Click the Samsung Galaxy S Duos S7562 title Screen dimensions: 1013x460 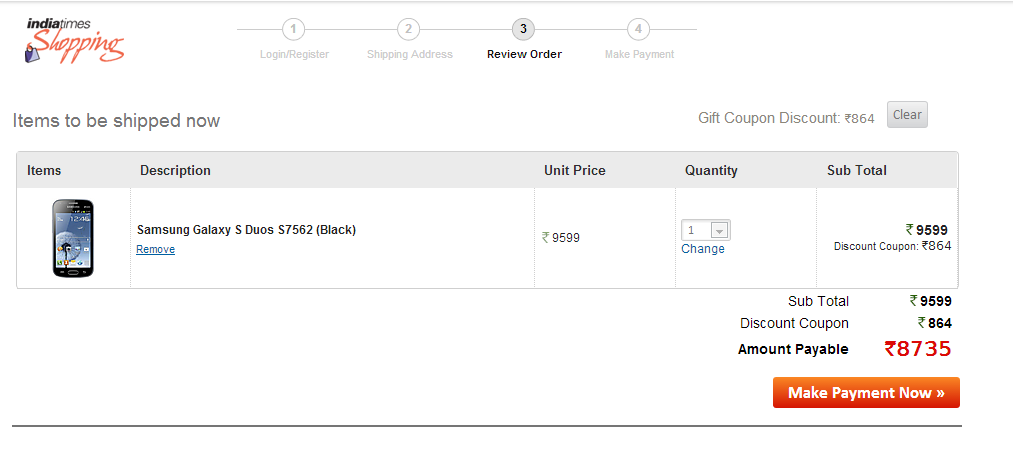[x=246, y=229]
